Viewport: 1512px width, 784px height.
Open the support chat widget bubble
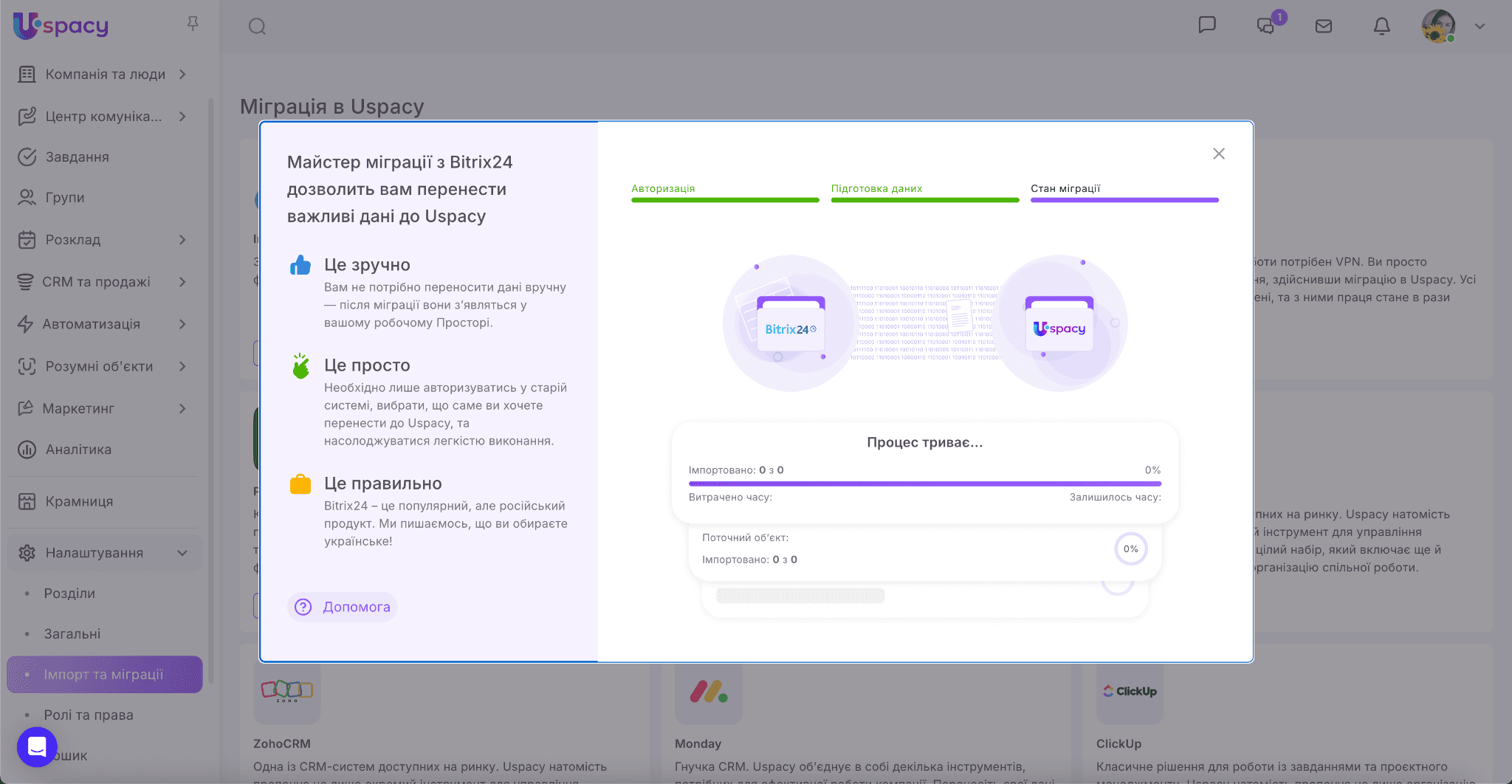tap(37, 746)
